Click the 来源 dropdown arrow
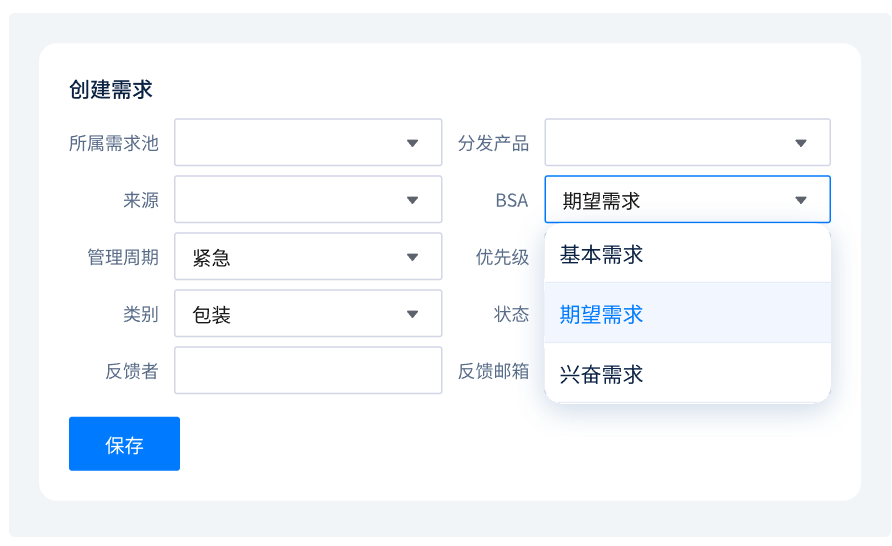The width and height of the screenshot is (892, 546). [x=412, y=200]
